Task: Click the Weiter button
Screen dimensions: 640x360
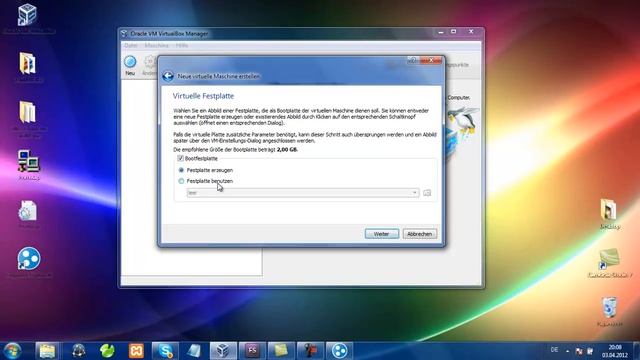Action: pyautogui.click(x=382, y=234)
